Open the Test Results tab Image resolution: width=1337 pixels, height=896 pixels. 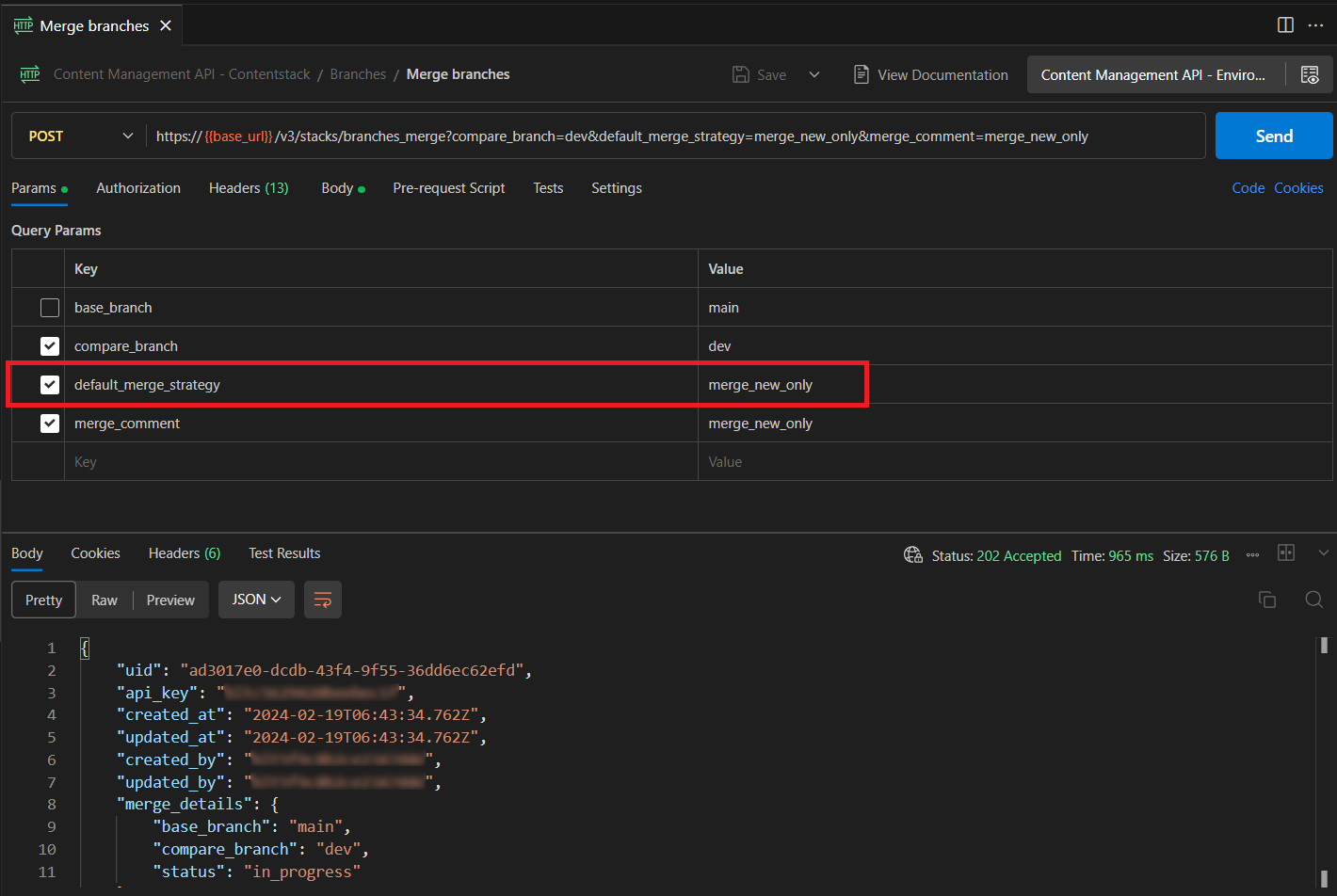pyautogui.click(x=284, y=553)
